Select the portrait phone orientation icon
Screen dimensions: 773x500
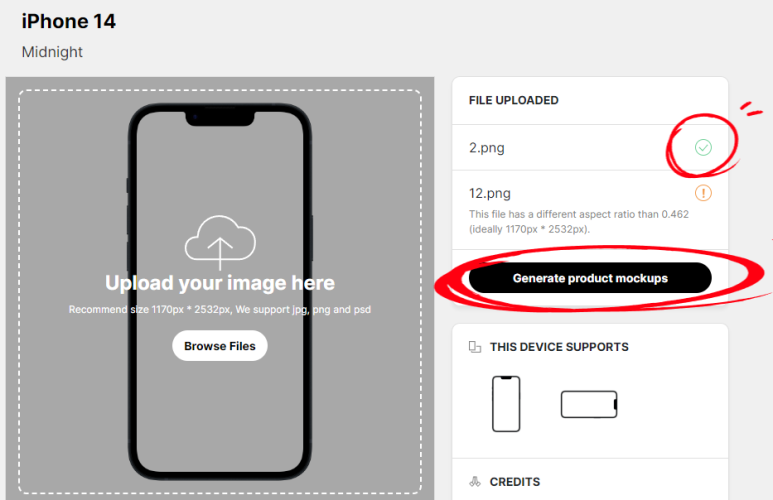pyautogui.click(x=506, y=404)
